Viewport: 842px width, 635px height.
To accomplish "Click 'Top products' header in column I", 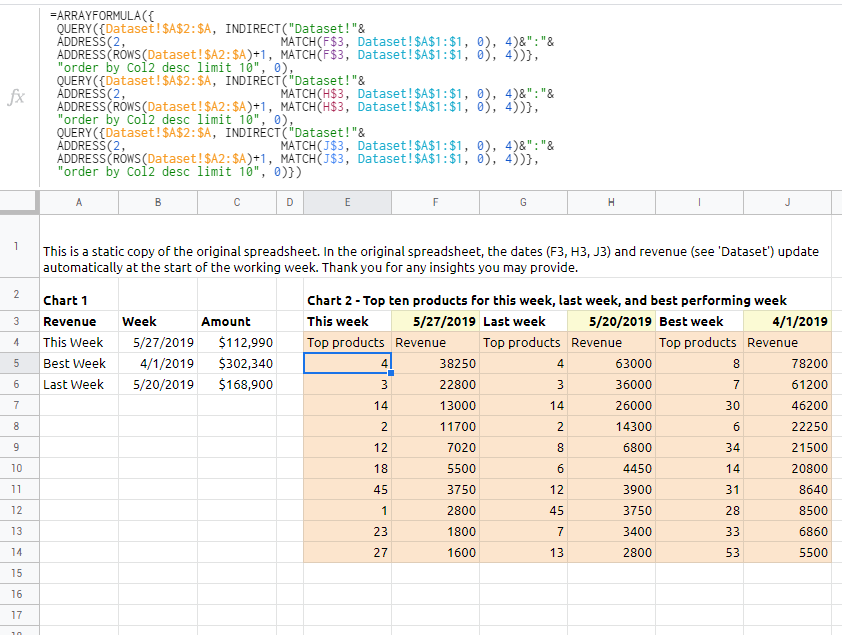I will pos(700,342).
